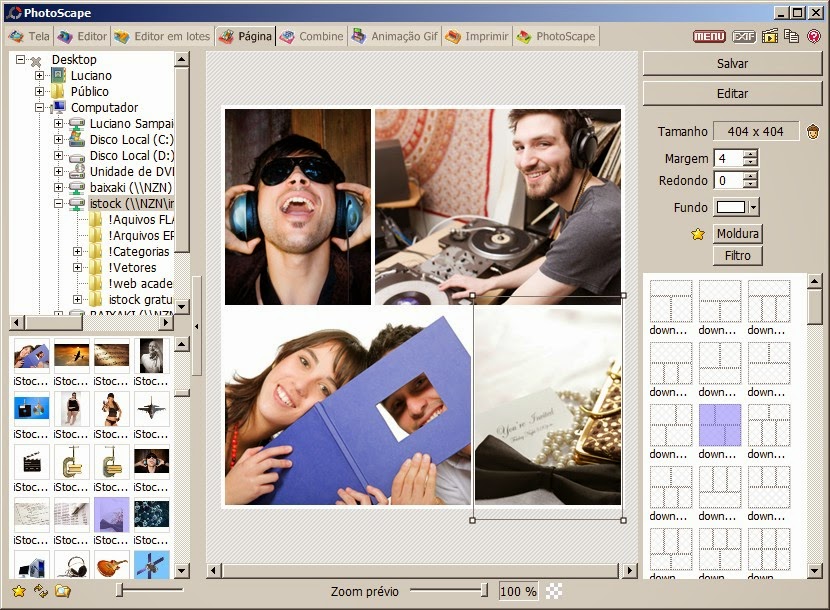Select the invitation and pearls photo
Image resolution: width=830 pixels, height=610 pixels.
(x=548, y=407)
